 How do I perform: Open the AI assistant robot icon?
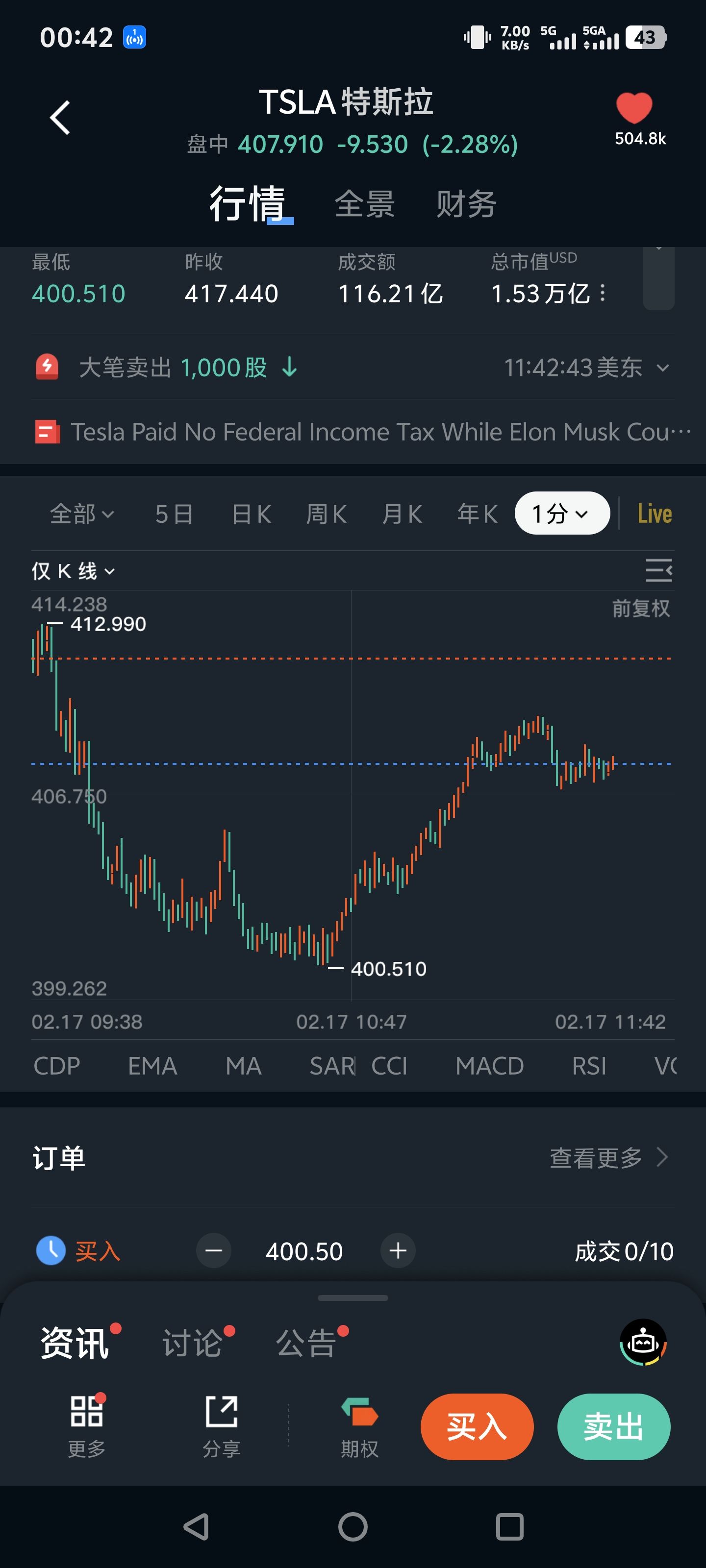643,1342
